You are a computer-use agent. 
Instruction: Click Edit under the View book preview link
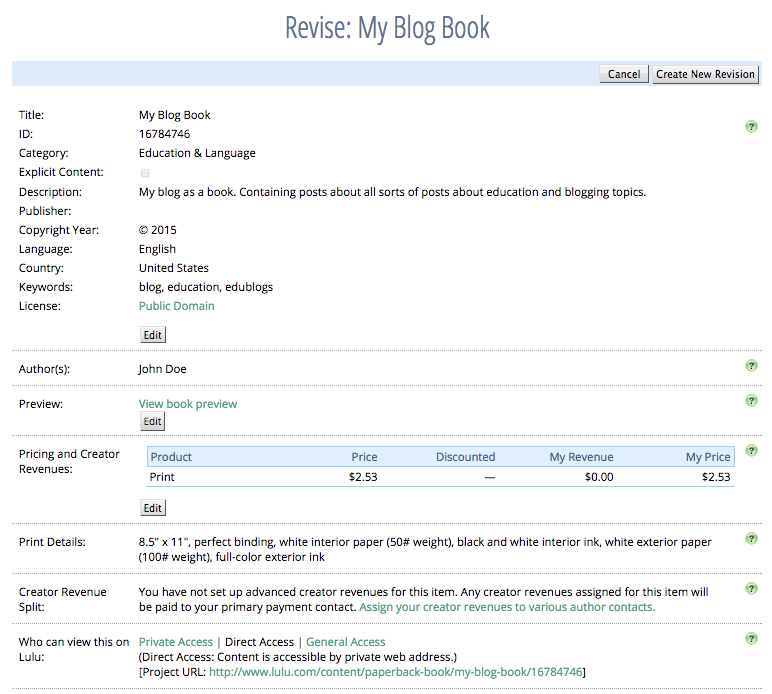coord(153,422)
